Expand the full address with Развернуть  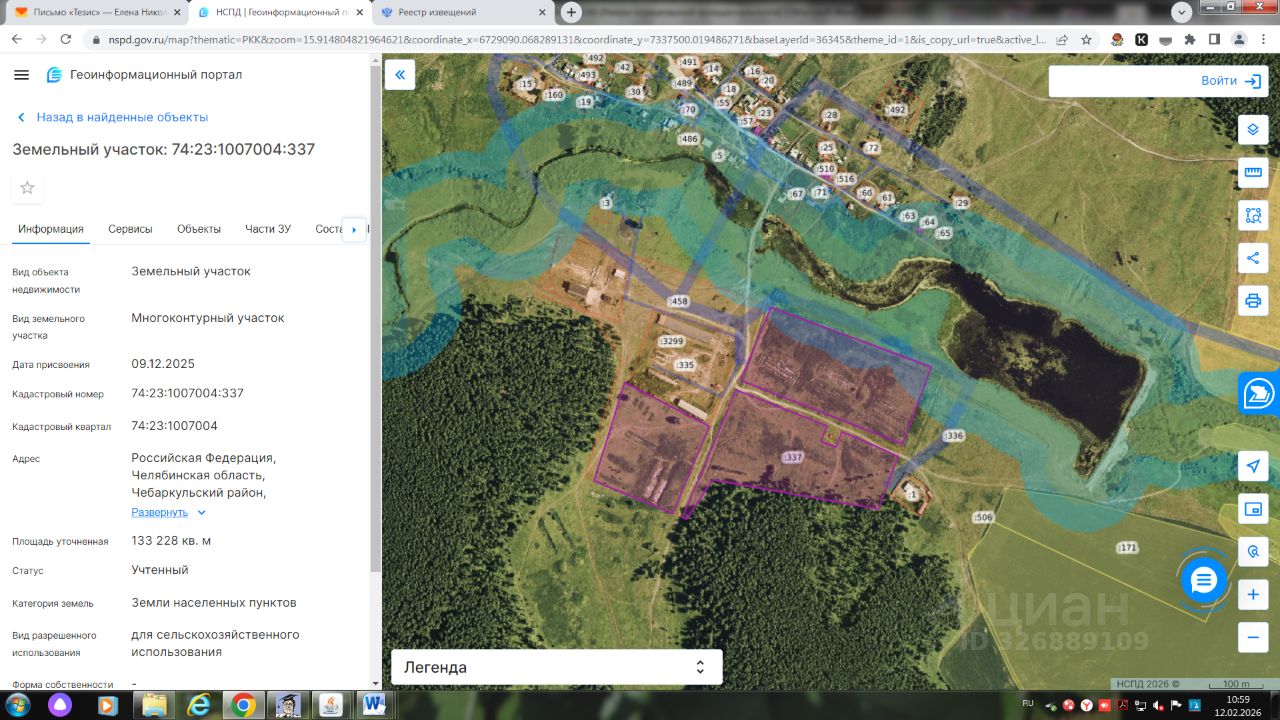pos(169,512)
